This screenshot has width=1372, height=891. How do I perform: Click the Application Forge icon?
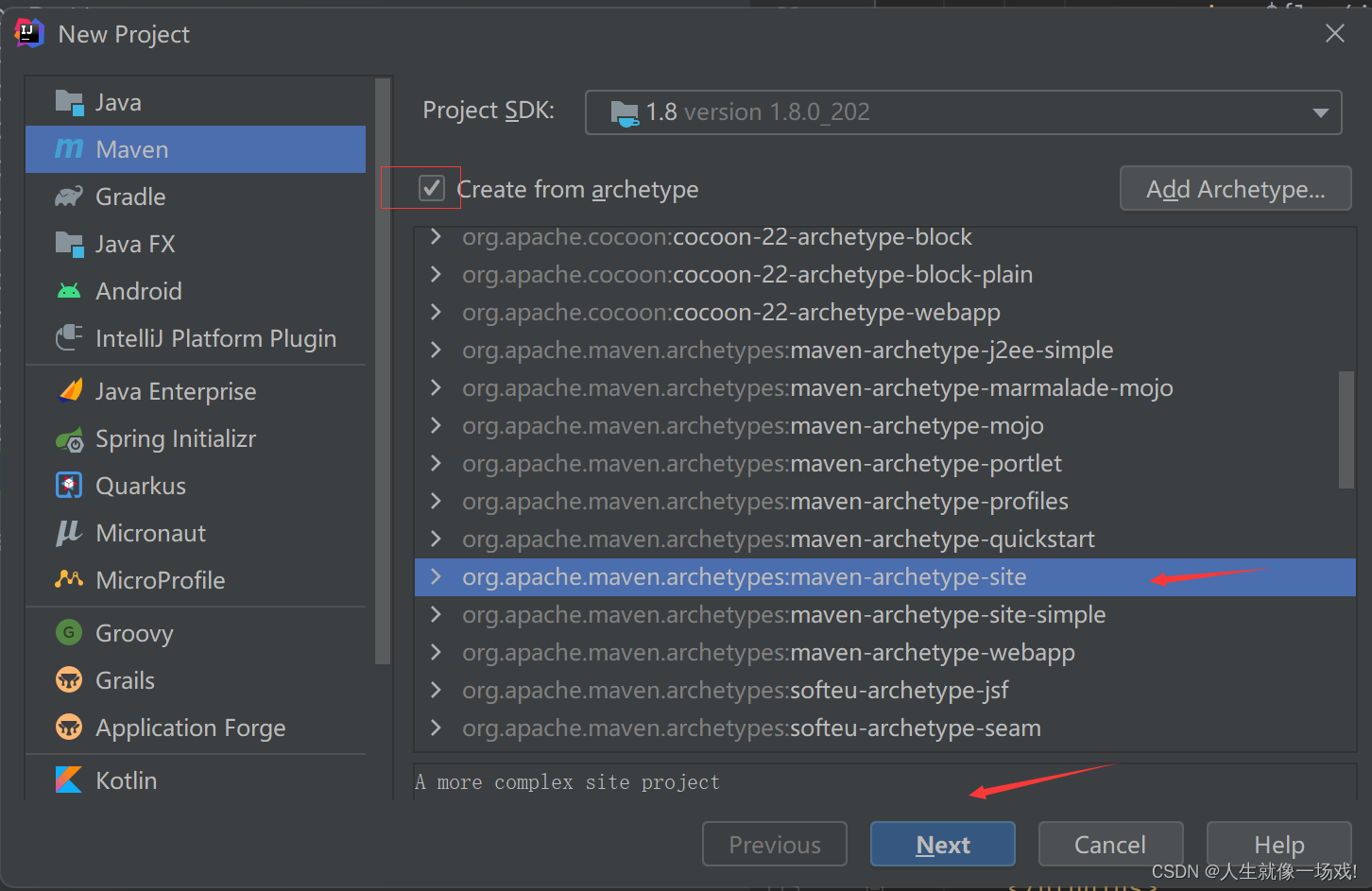69,728
